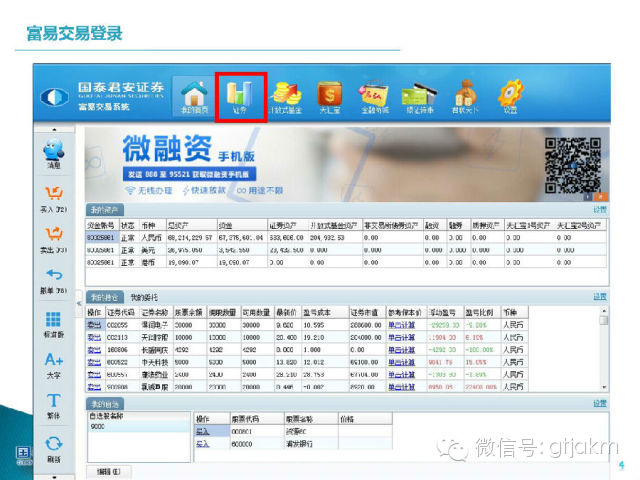This screenshot has width=640, height=480.
Task: Select the 港币 account row in assets table
Action: 345,262
